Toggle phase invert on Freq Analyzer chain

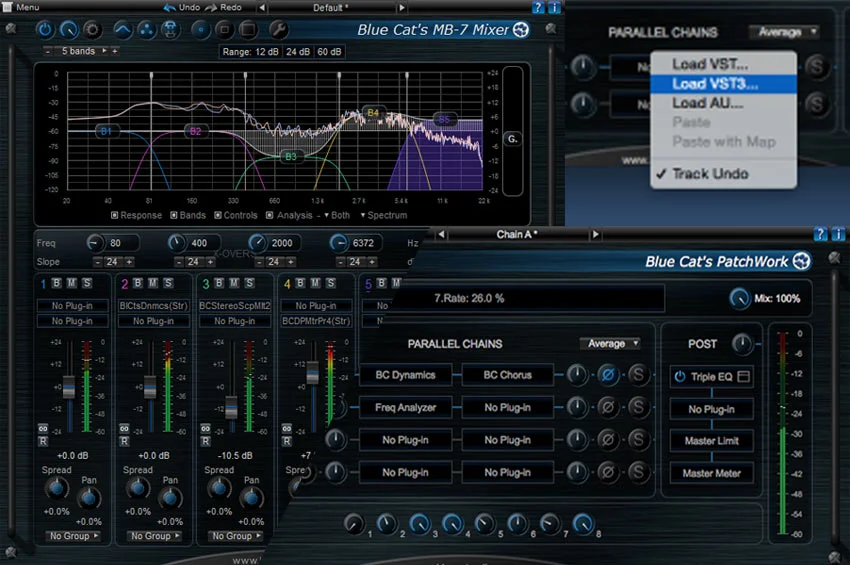click(608, 407)
